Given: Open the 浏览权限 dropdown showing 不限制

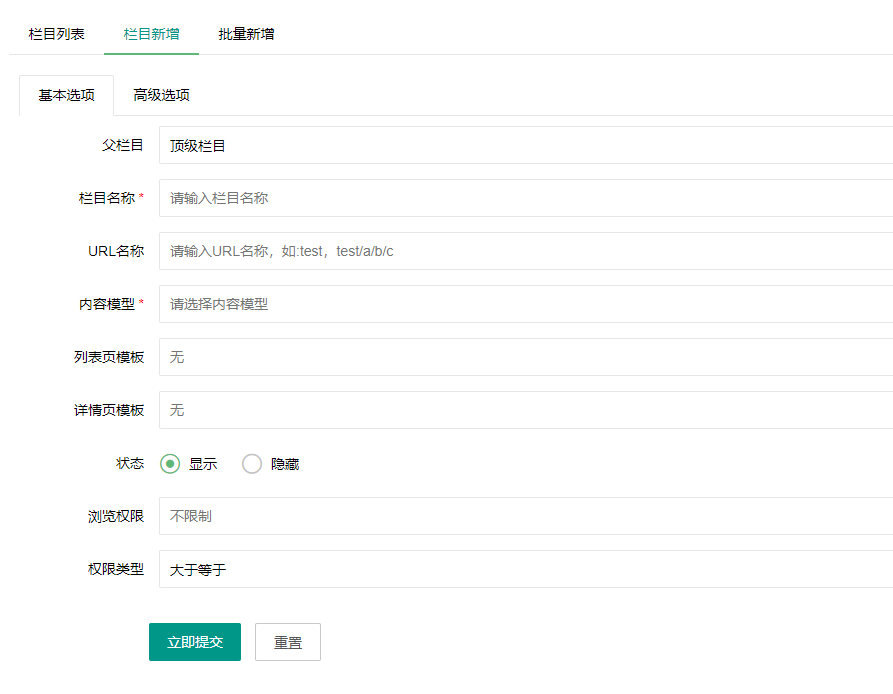Looking at the screenshot, I should click(526, 516).
